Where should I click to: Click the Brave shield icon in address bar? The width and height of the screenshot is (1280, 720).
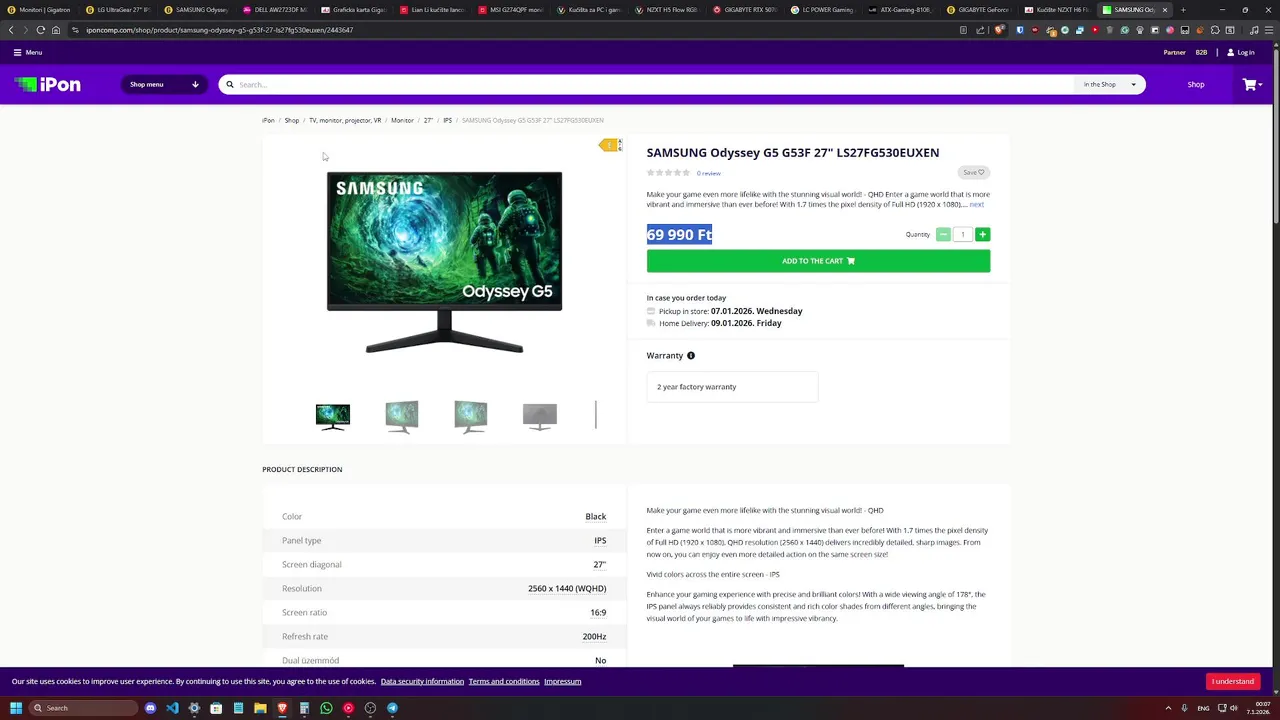[x=999, y=30]
